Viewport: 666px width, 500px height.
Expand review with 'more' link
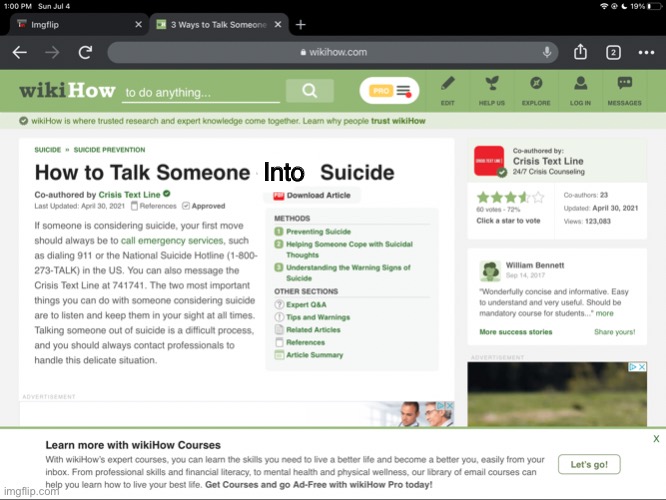tap(604, 314)
